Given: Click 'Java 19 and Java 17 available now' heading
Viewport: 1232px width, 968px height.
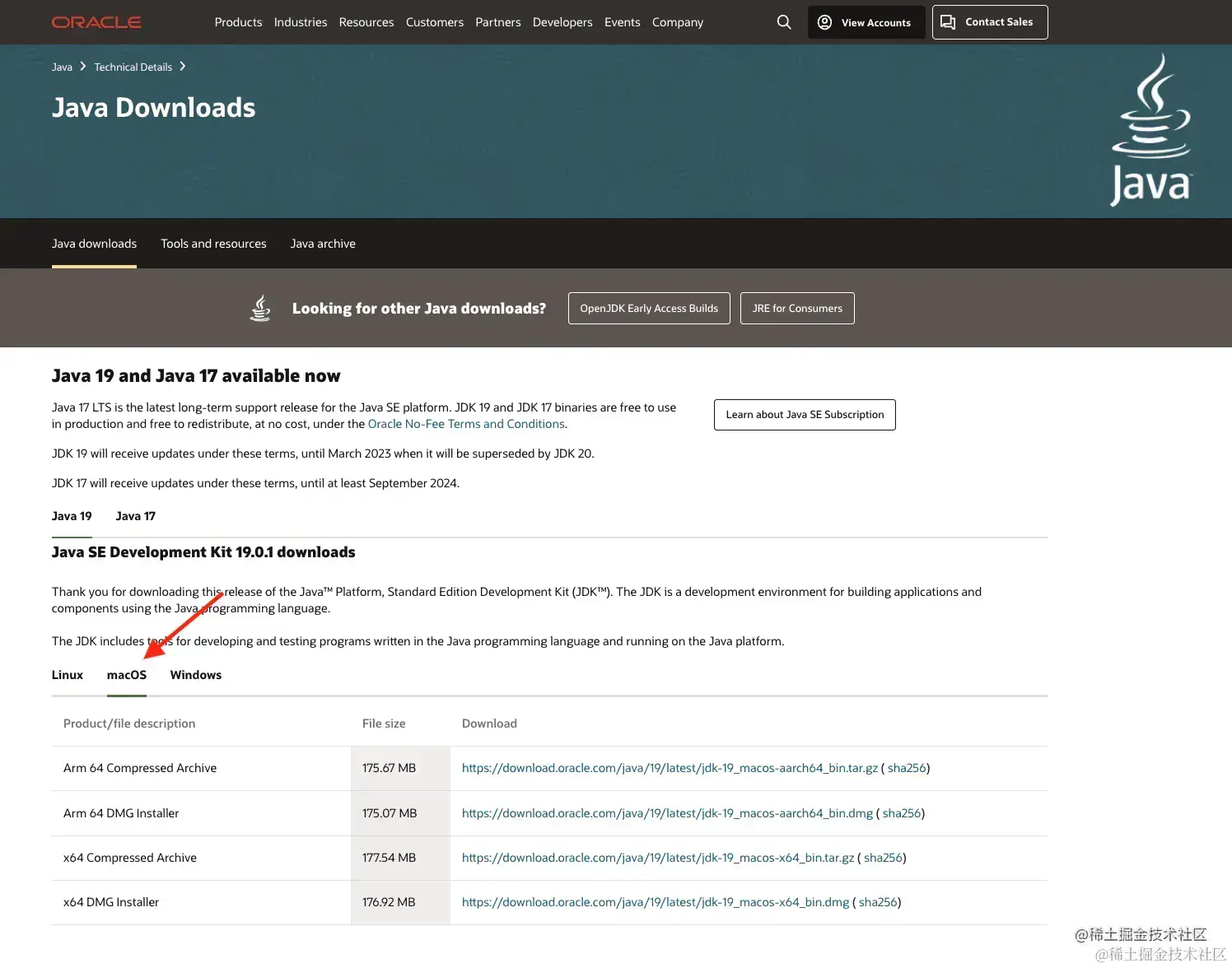Looking at the screenshot, I should (x=196, y=376).
